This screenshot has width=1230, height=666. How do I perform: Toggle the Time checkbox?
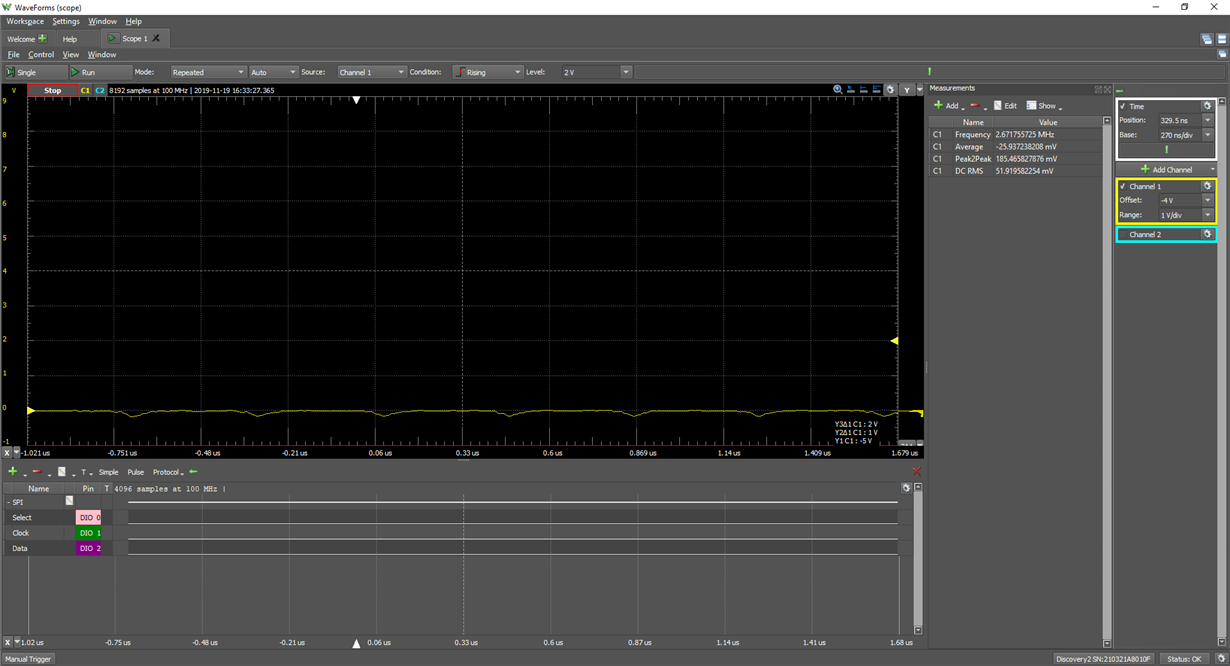pos(1123,106)
